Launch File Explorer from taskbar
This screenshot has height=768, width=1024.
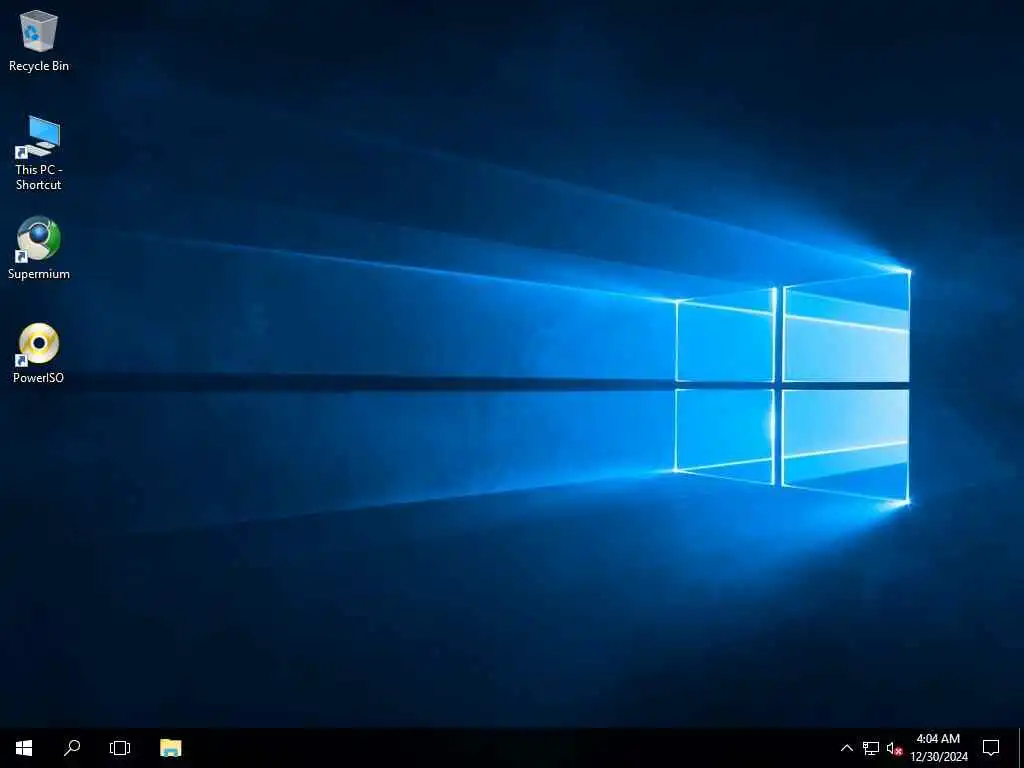click(170, 748)
